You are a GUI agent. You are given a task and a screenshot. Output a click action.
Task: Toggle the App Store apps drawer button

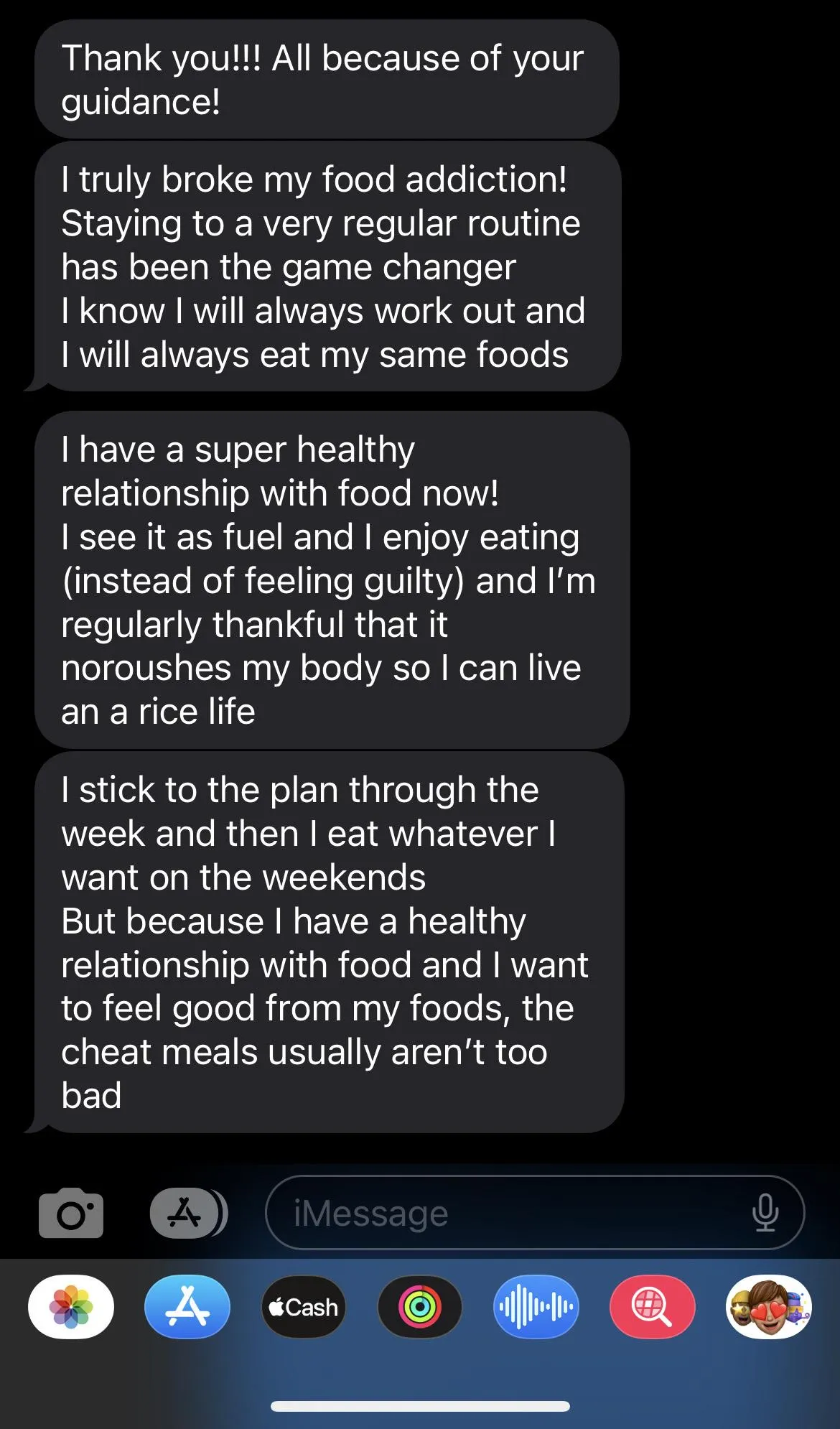pos(185,1213)
